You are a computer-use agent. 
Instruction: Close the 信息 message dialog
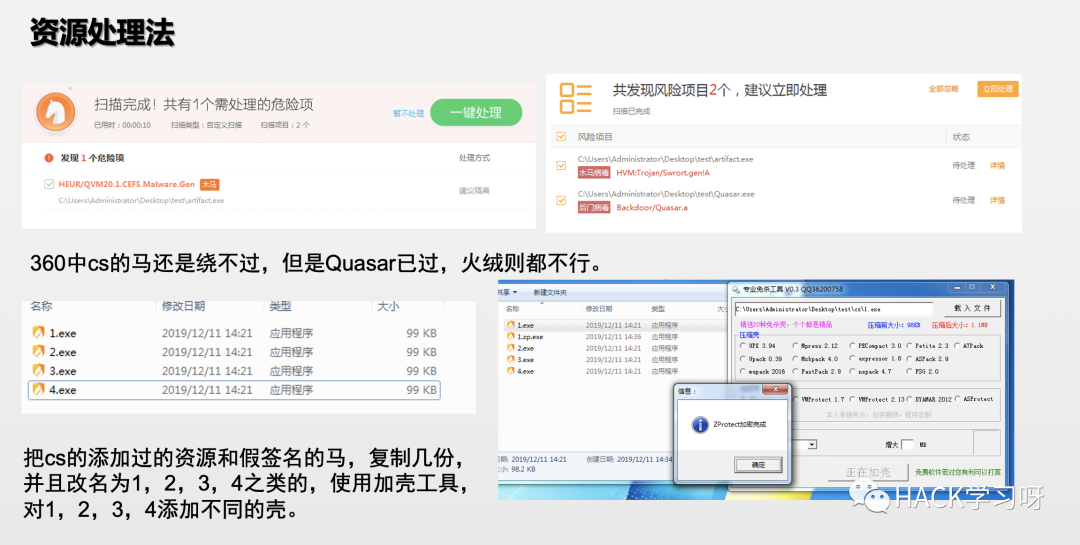click(776, 389)
